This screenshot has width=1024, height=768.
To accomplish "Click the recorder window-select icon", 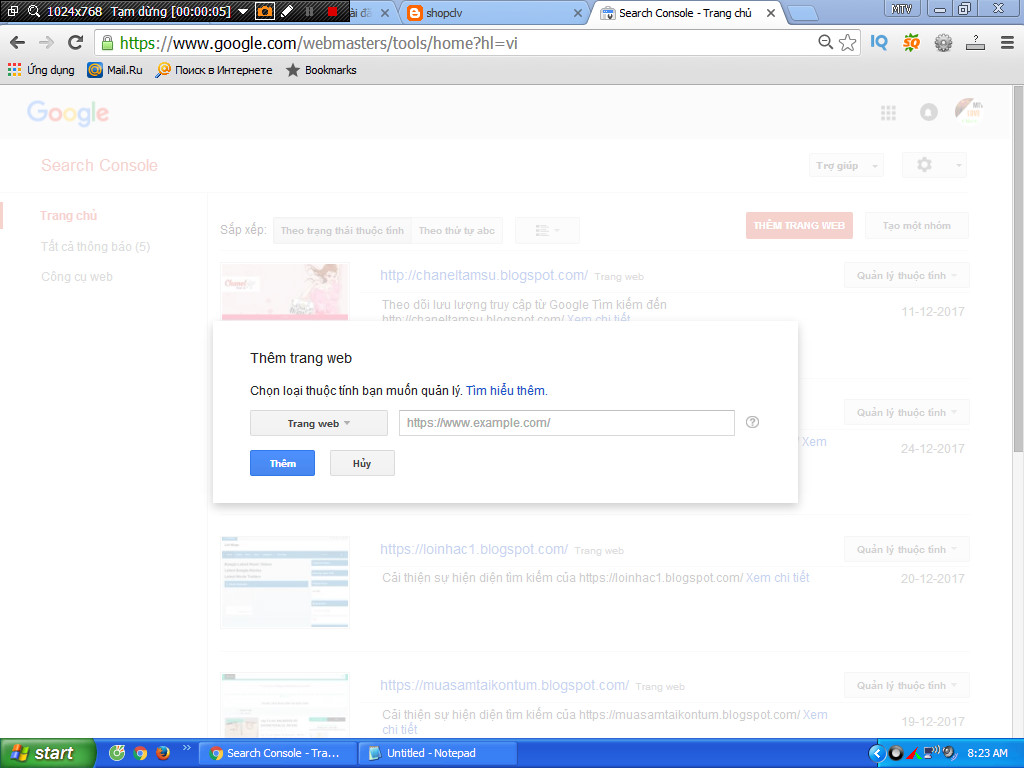I will tap(12, 11).
